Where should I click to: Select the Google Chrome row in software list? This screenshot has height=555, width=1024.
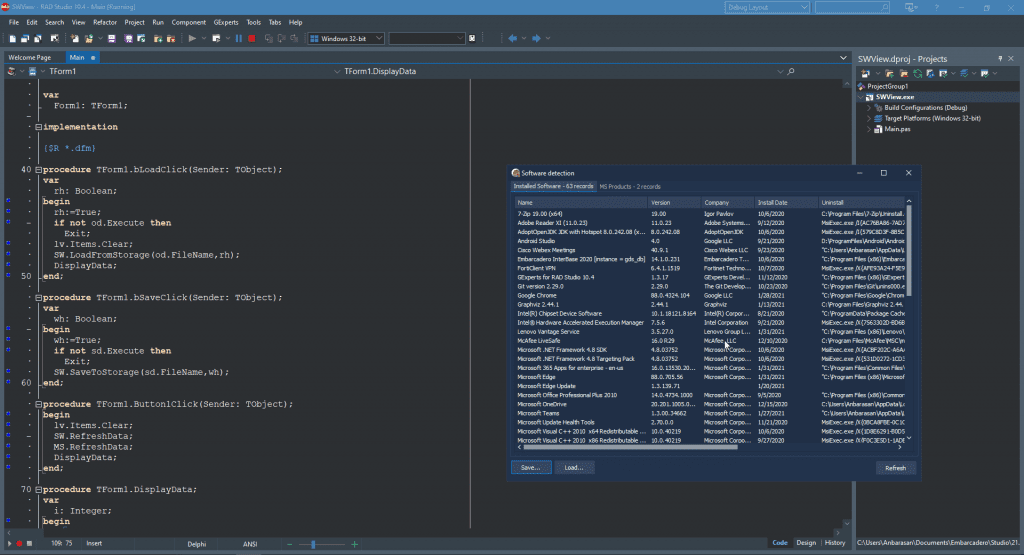tap(710, 295)
